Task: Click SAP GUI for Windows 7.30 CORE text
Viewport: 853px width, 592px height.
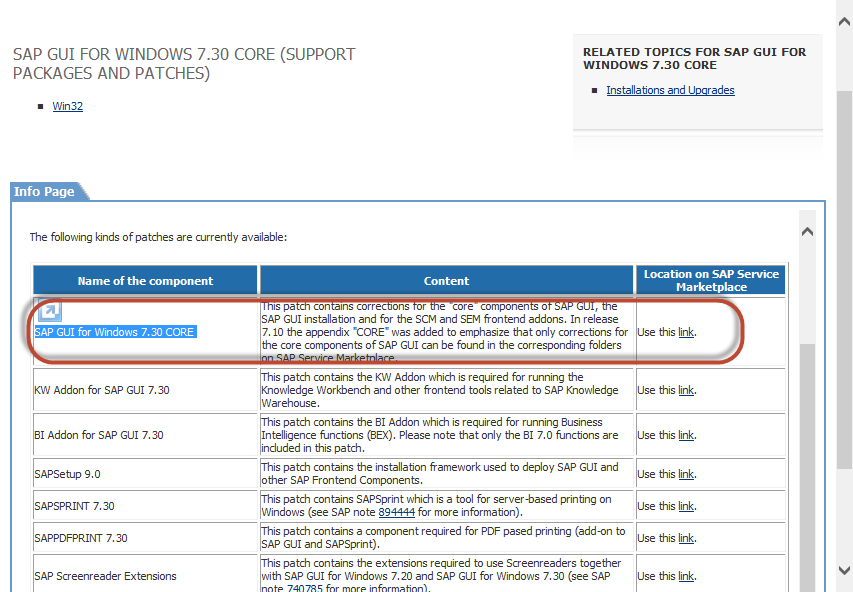Action: click(114, 332)
